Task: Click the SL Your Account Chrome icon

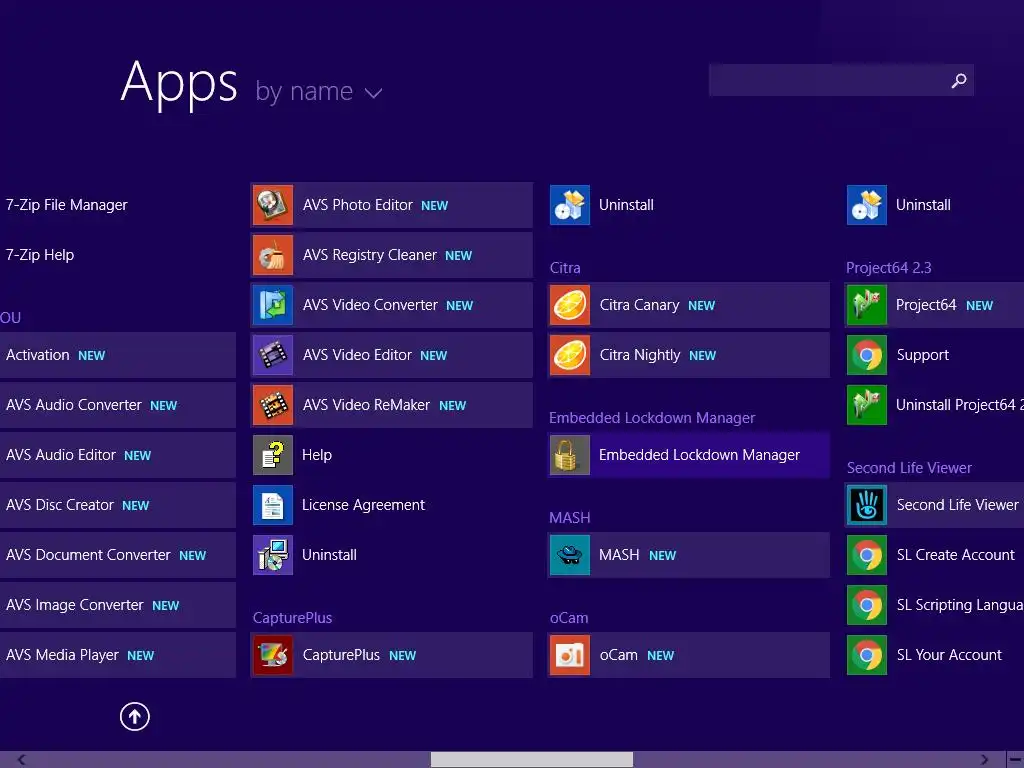Action: [x=867, y=655]
